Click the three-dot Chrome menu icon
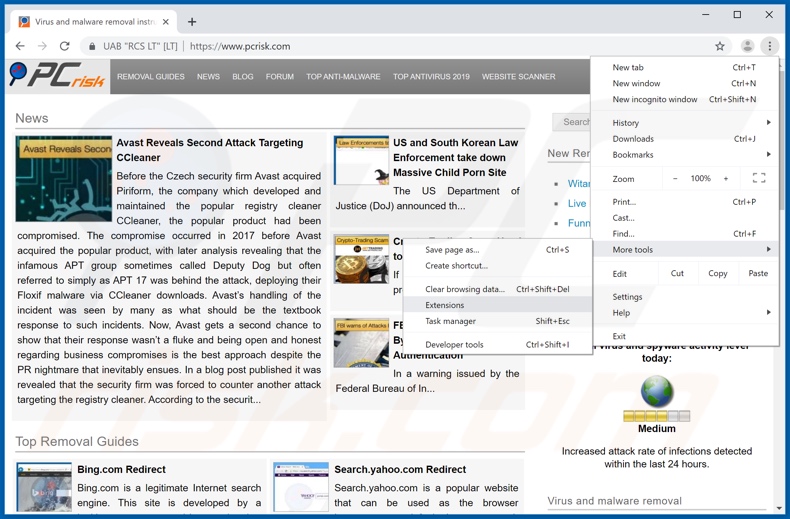790x519 pixels. pos(769,46)
